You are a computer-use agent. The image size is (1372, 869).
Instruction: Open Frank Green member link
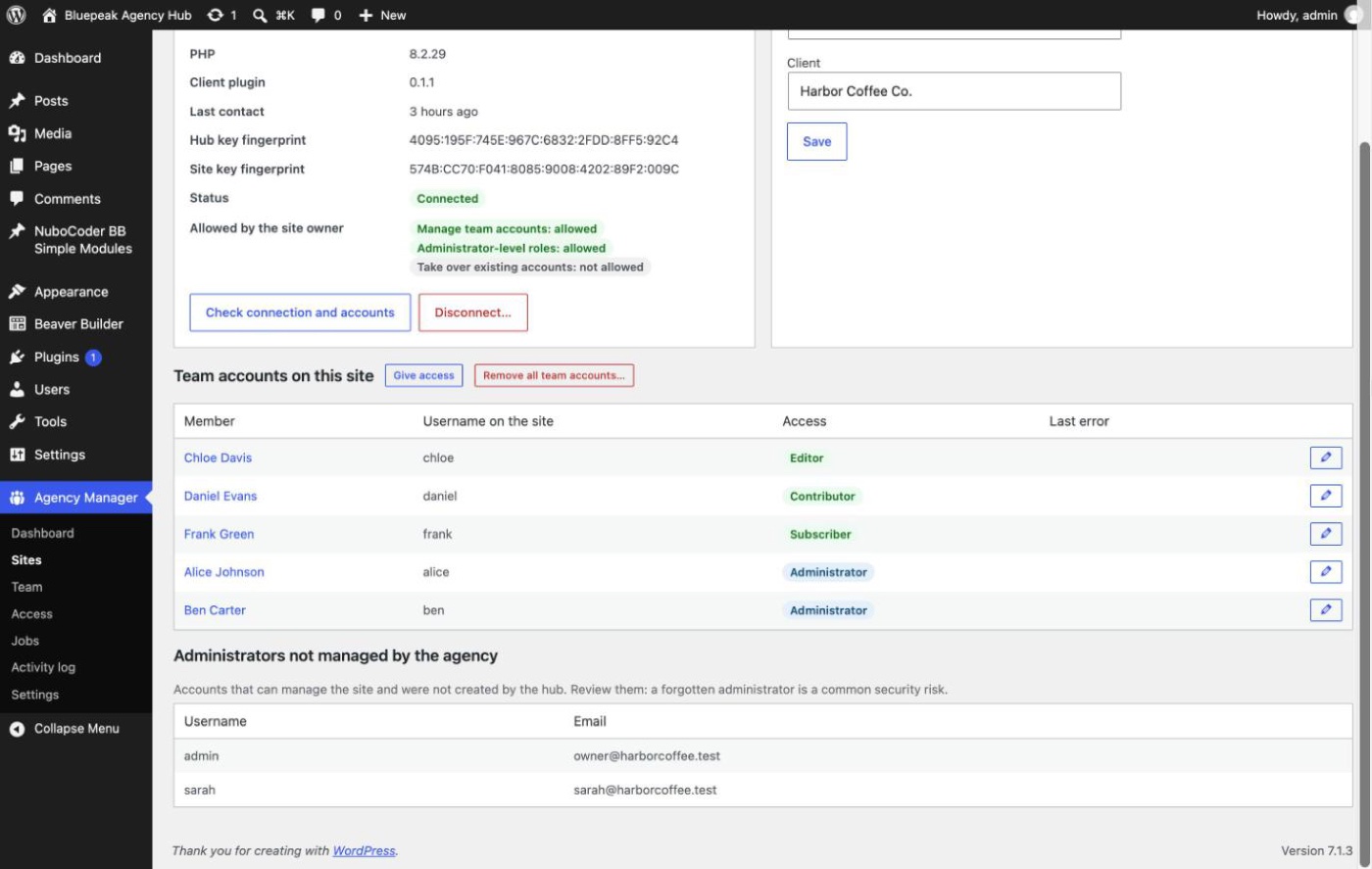click(x=219, y=534)
